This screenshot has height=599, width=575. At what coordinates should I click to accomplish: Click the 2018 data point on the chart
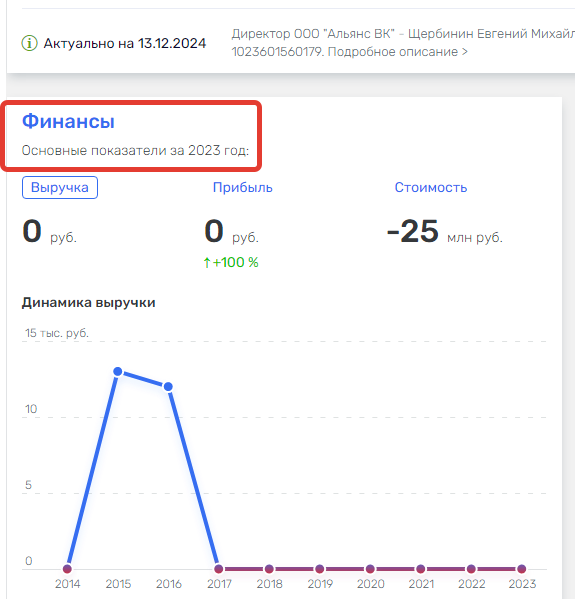pyautogui.click(x=269, y=569)
